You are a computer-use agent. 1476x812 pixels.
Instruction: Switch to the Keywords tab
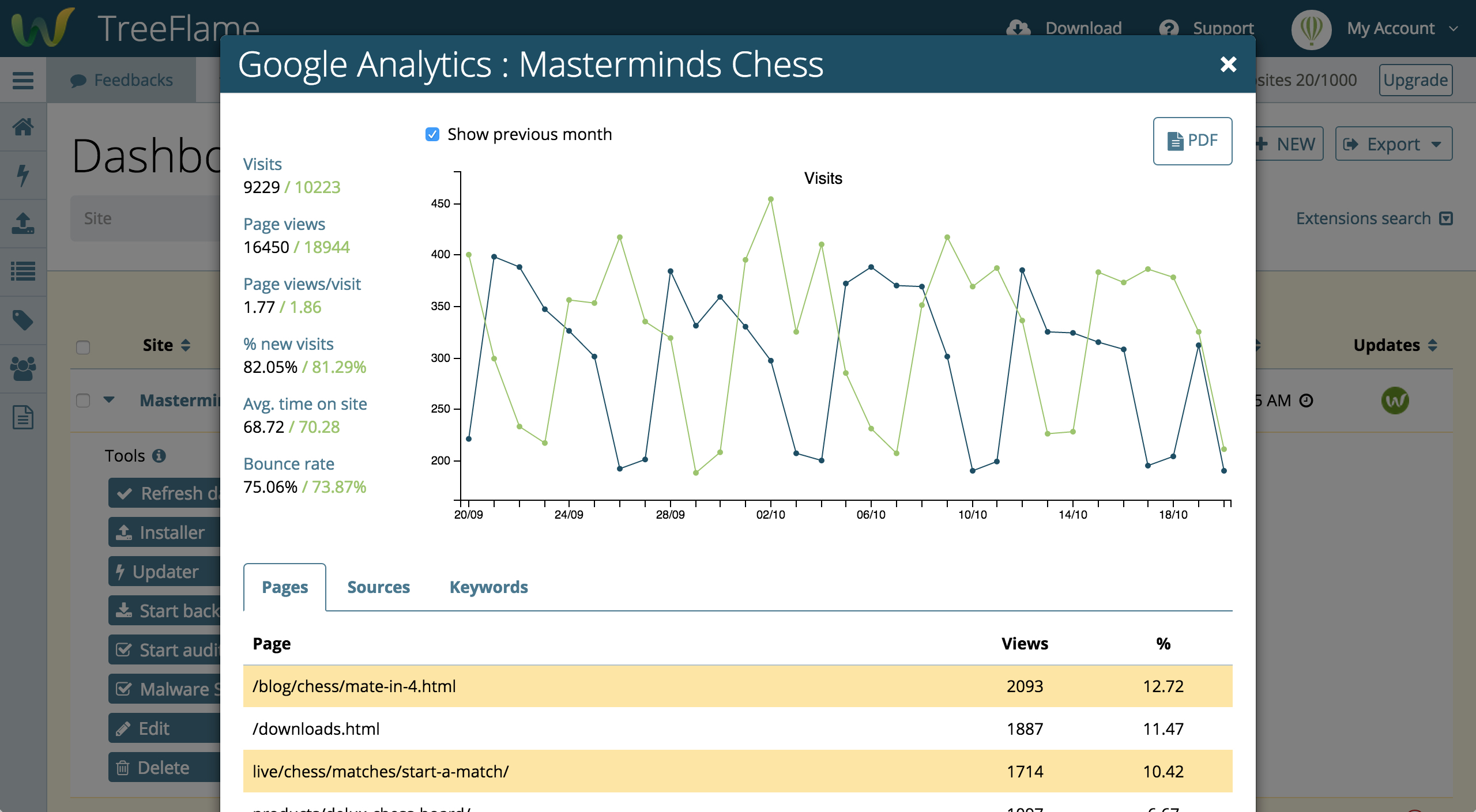pos(488,587)
